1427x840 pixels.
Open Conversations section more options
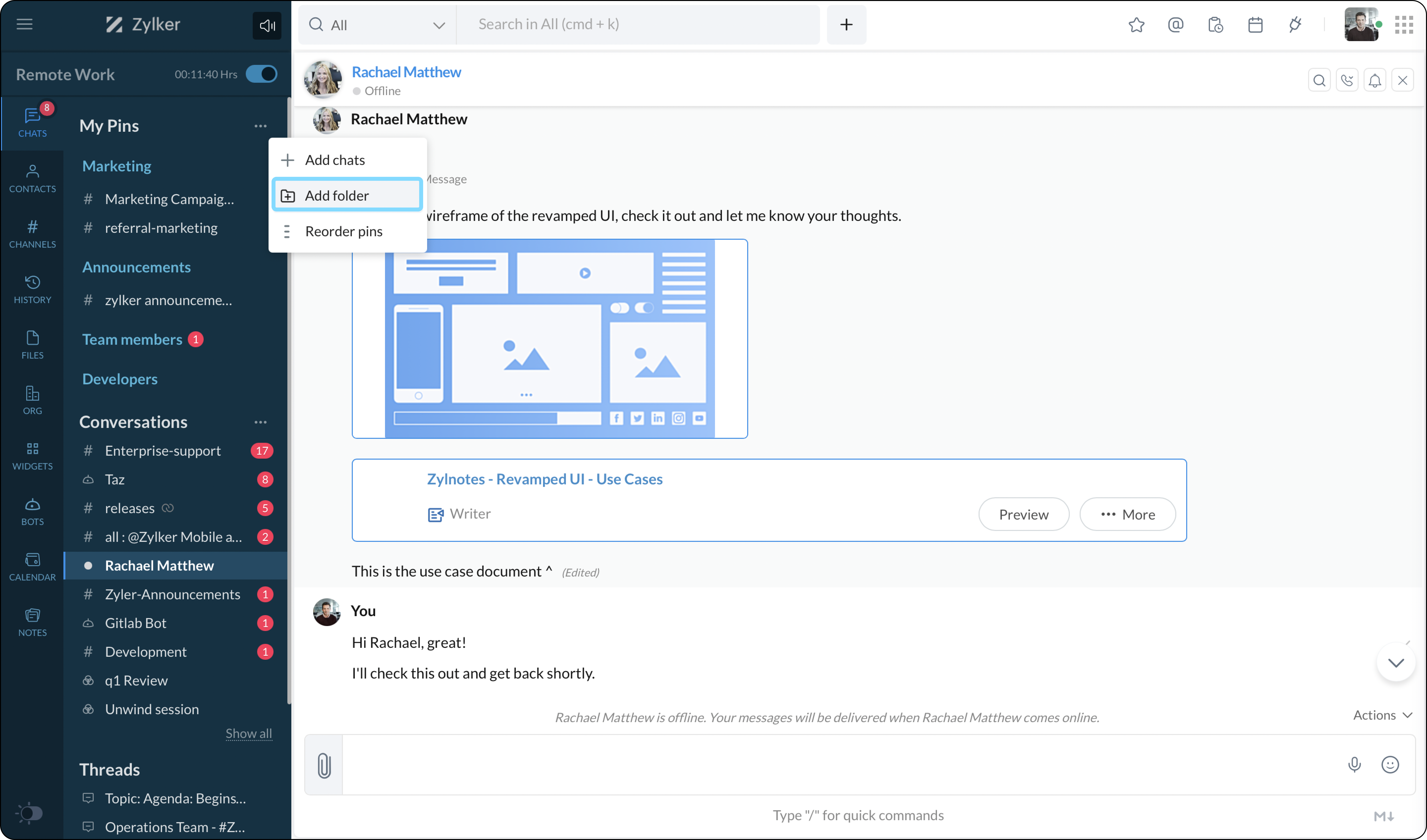point(260,422)
